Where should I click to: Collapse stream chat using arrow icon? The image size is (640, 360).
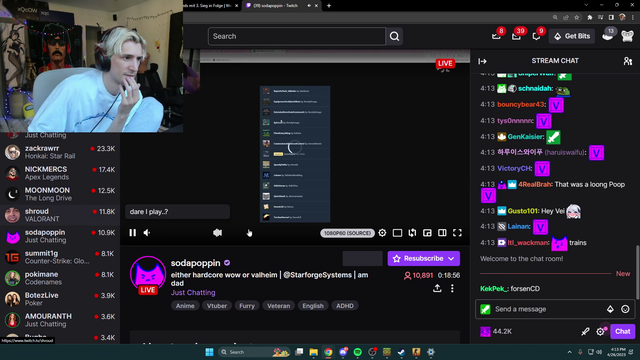point(482,61)
